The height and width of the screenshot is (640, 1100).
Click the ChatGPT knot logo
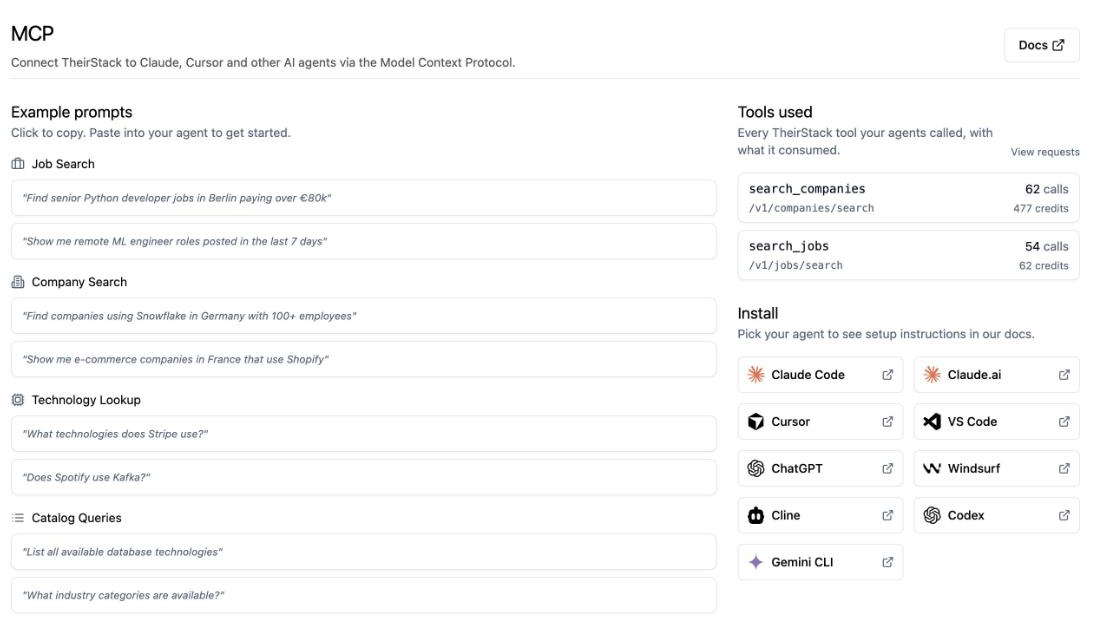click(756, 468)
